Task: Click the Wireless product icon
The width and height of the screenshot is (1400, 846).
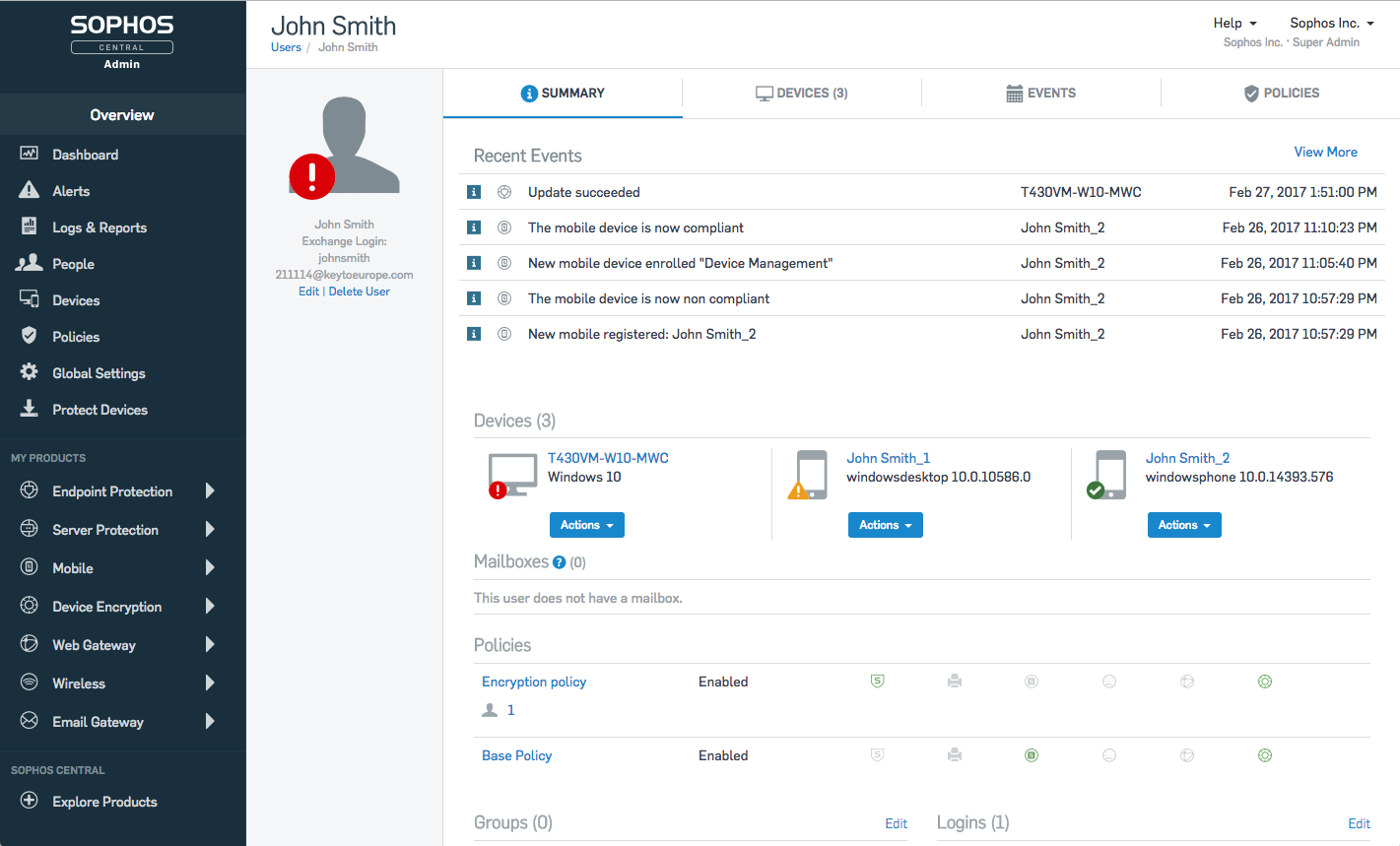Action: pyautogui.click(x=30, y=683)
